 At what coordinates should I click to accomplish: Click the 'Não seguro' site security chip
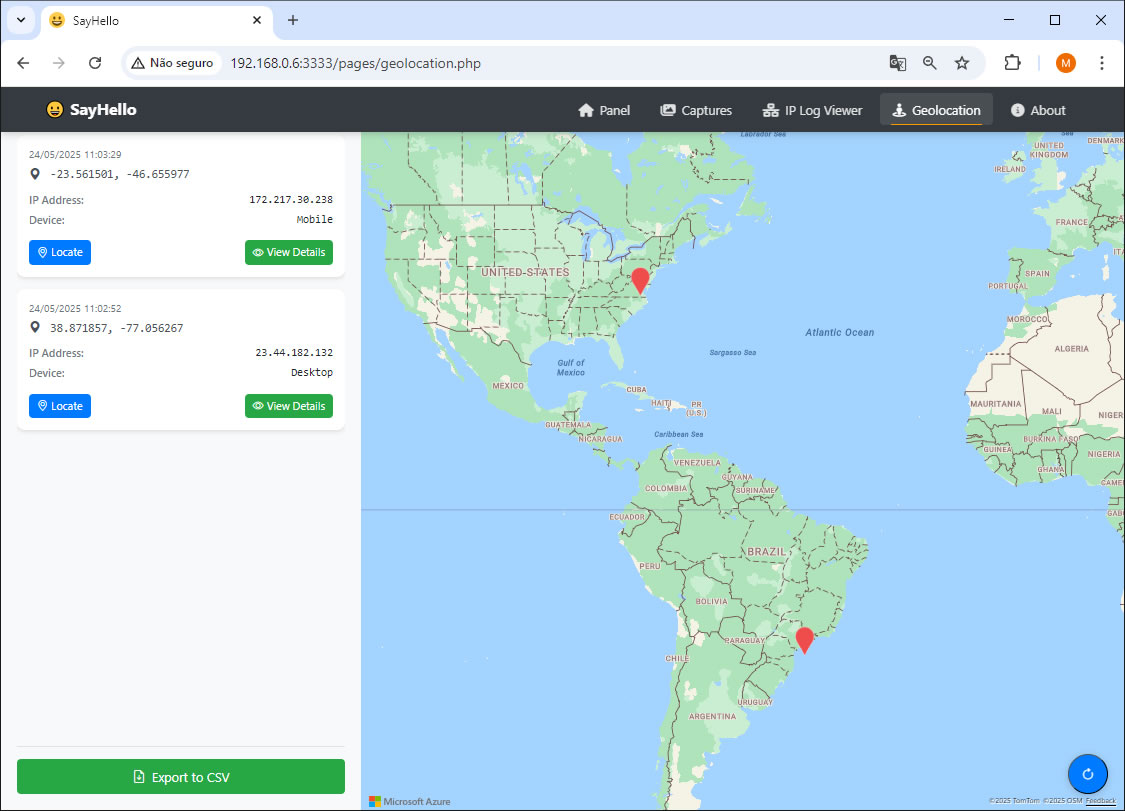click(172, 63)
